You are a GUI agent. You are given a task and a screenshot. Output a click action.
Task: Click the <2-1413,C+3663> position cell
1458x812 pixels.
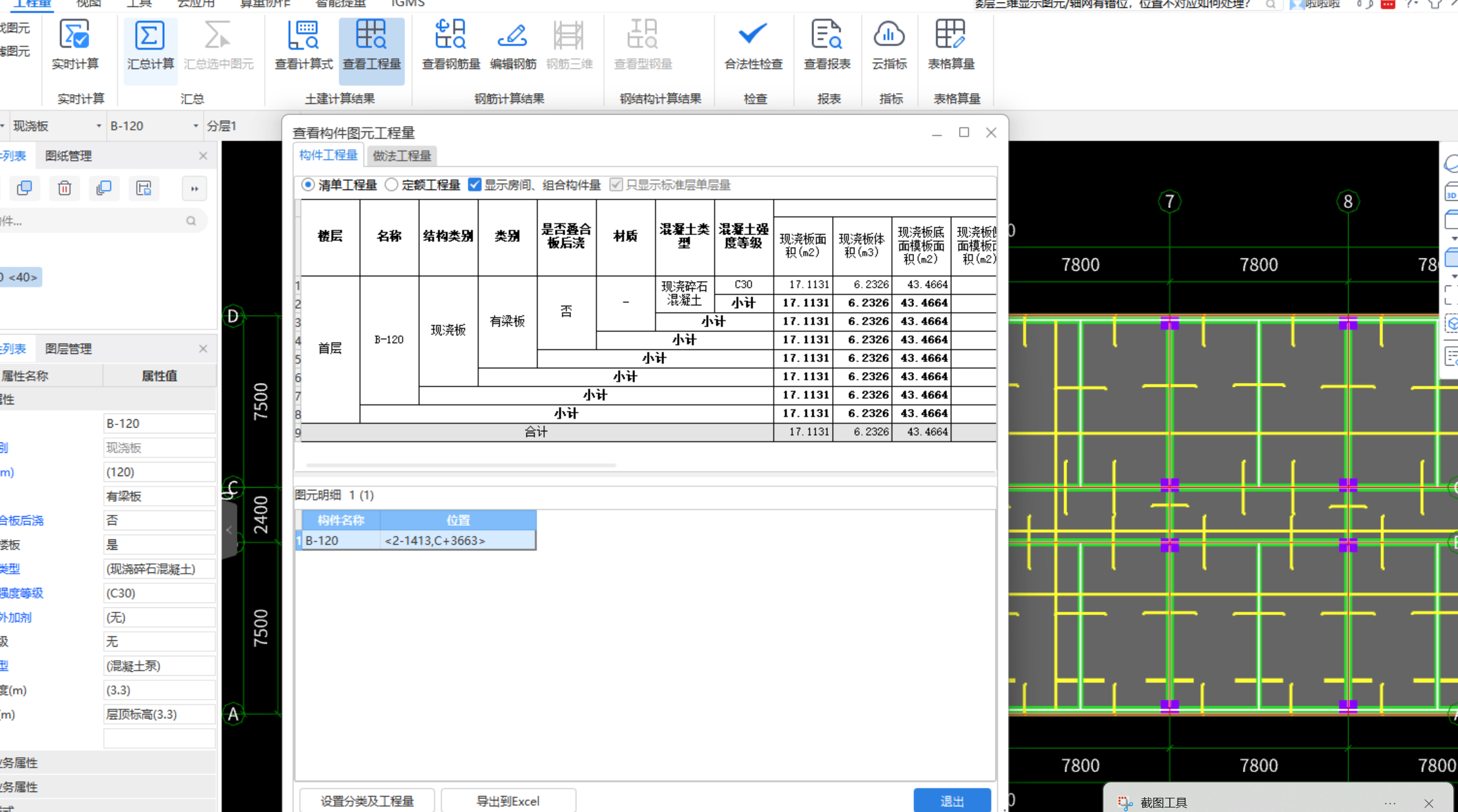point(458,540)
